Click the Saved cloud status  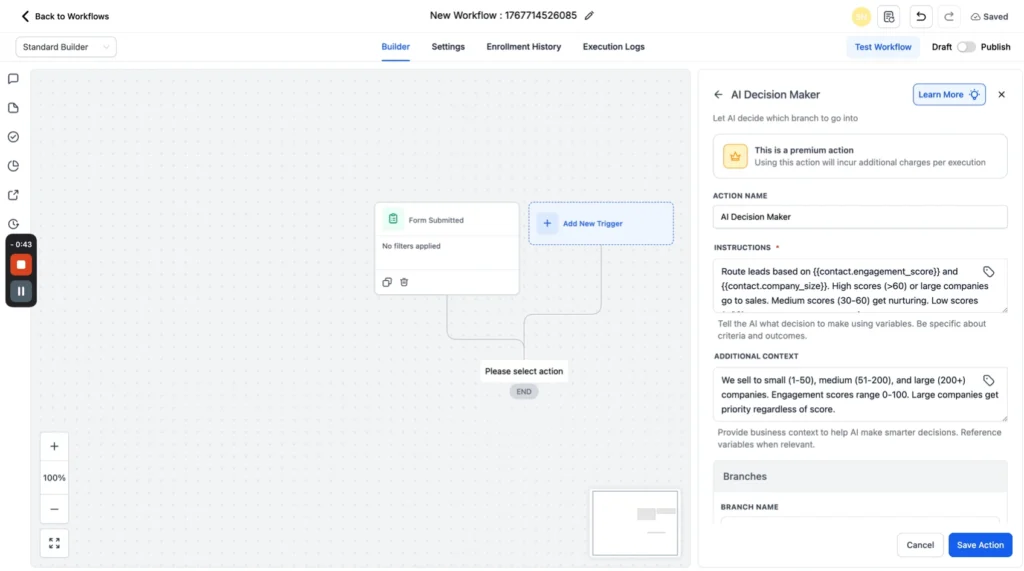click(989, 17)
